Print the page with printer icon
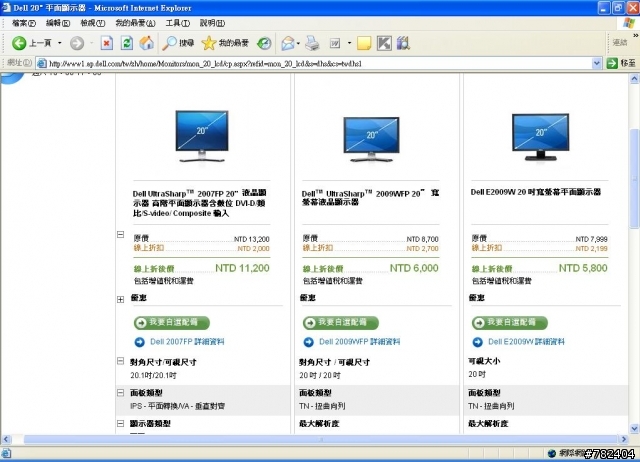640x462 pixels. (x=312, y=43)
